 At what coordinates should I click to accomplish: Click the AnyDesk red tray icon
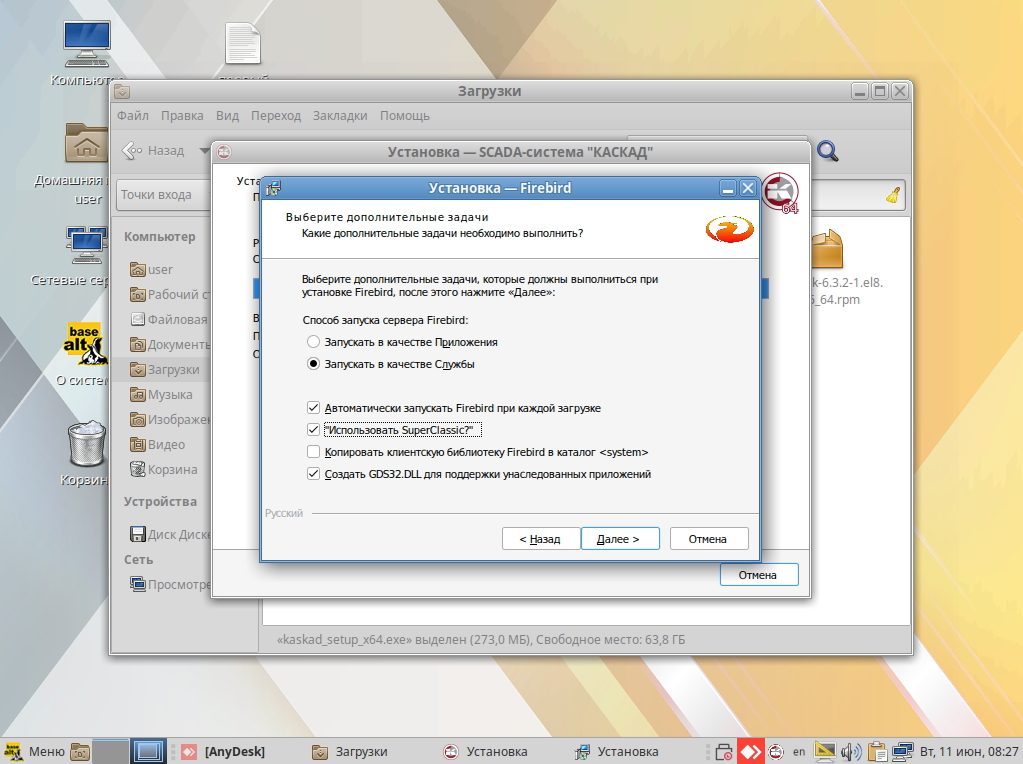click(x=750, y=751)
